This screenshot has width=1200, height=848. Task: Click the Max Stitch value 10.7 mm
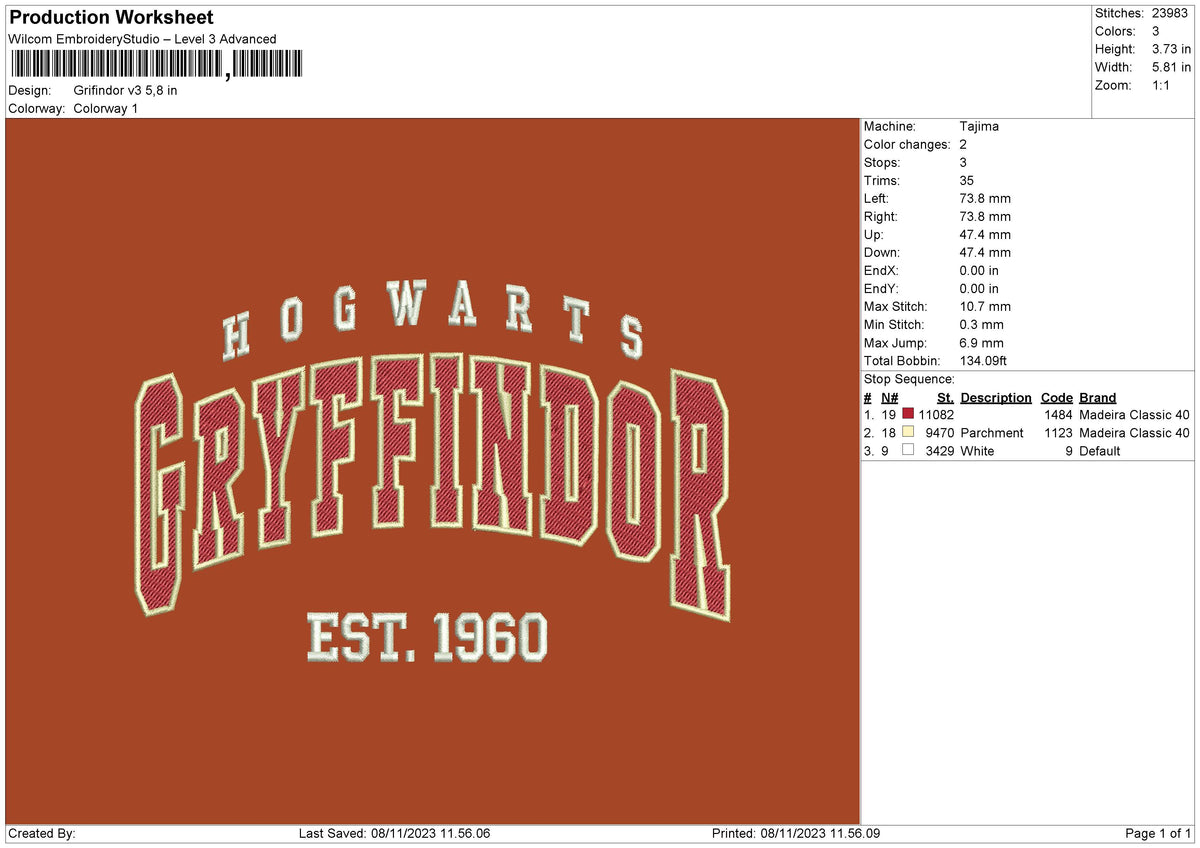point(985,306)
